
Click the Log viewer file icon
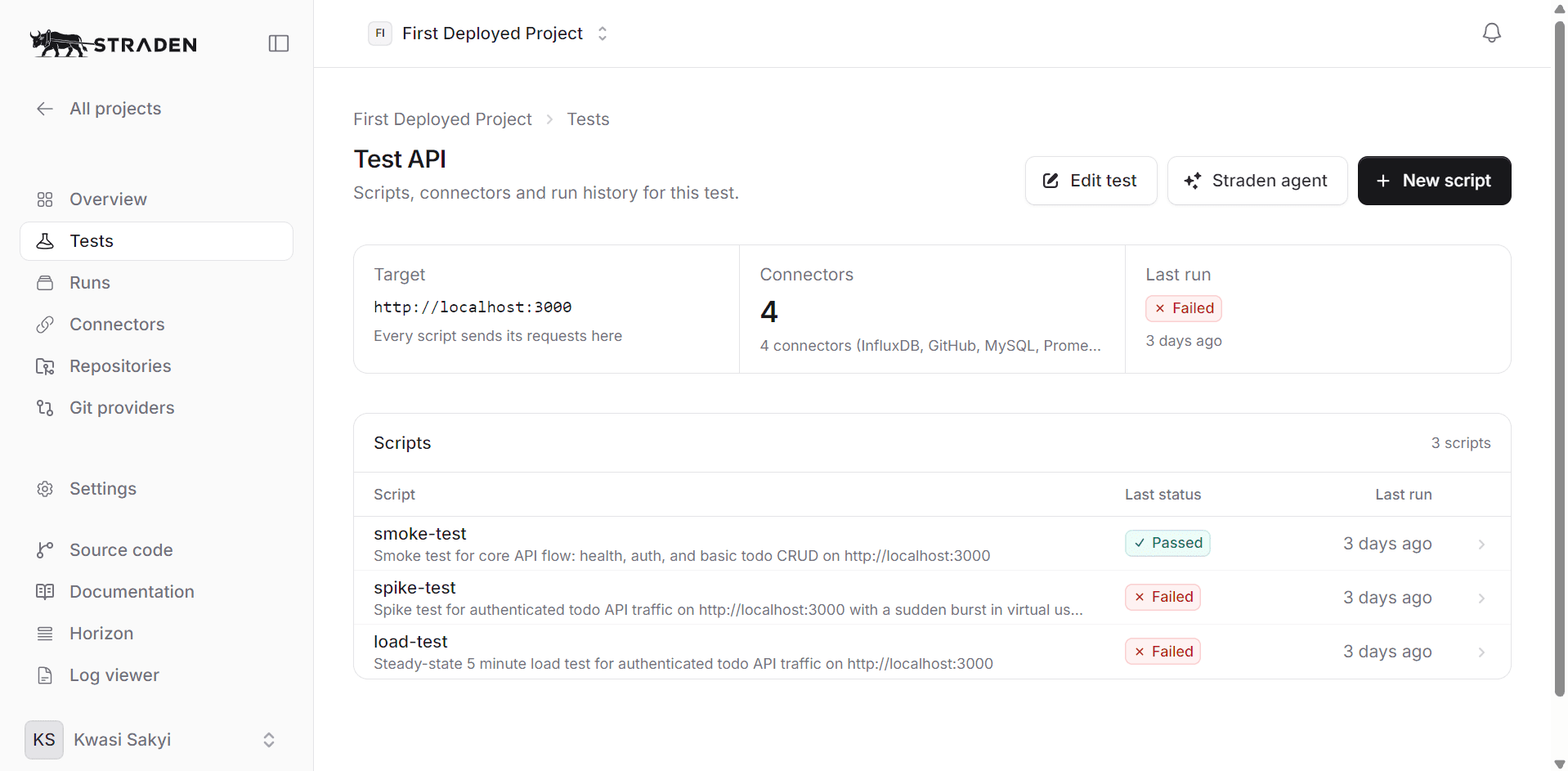click(45, 675)
